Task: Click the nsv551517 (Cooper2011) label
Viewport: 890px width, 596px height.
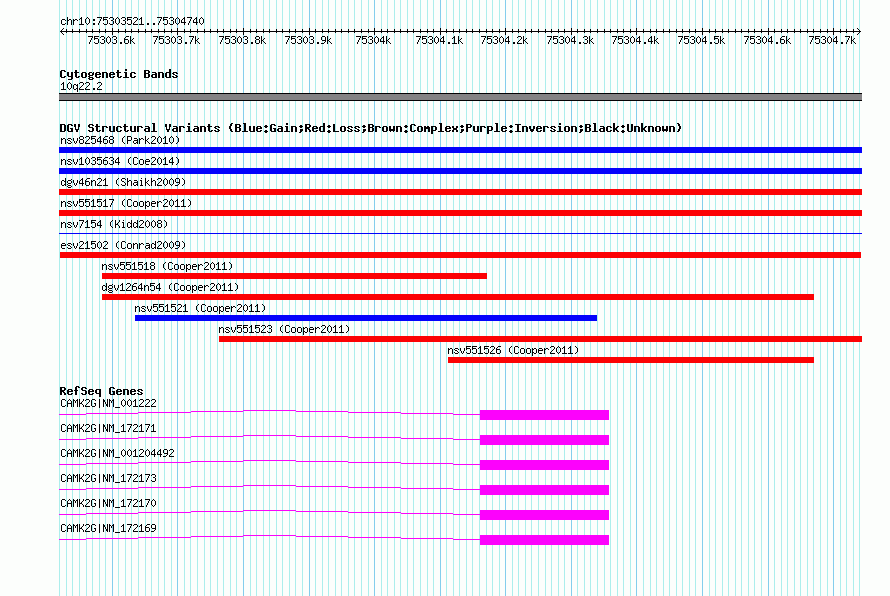Action: point(126,203)
